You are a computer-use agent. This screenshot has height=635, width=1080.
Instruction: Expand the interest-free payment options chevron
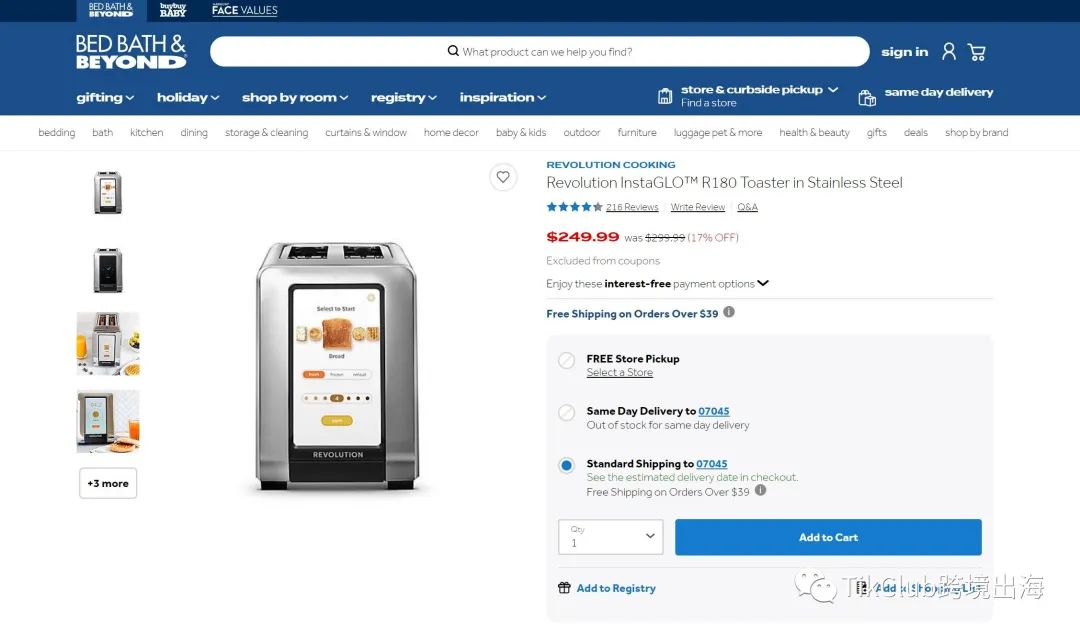coord(762,283)
